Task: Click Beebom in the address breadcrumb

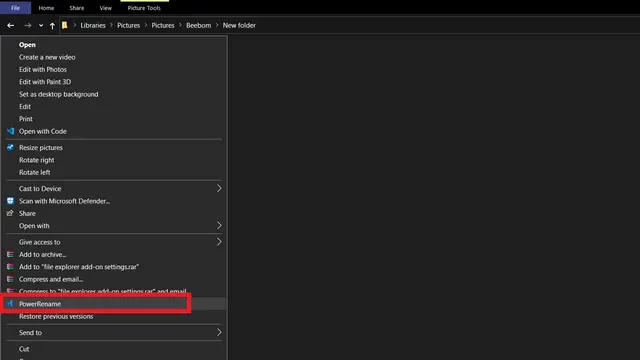Action: click(x=198, y=25)
